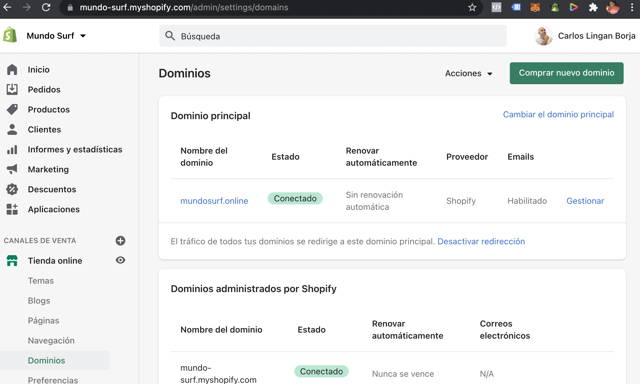Open Blogs under Tienda online
The image size is (640, 384).
(x=39, y=301)
